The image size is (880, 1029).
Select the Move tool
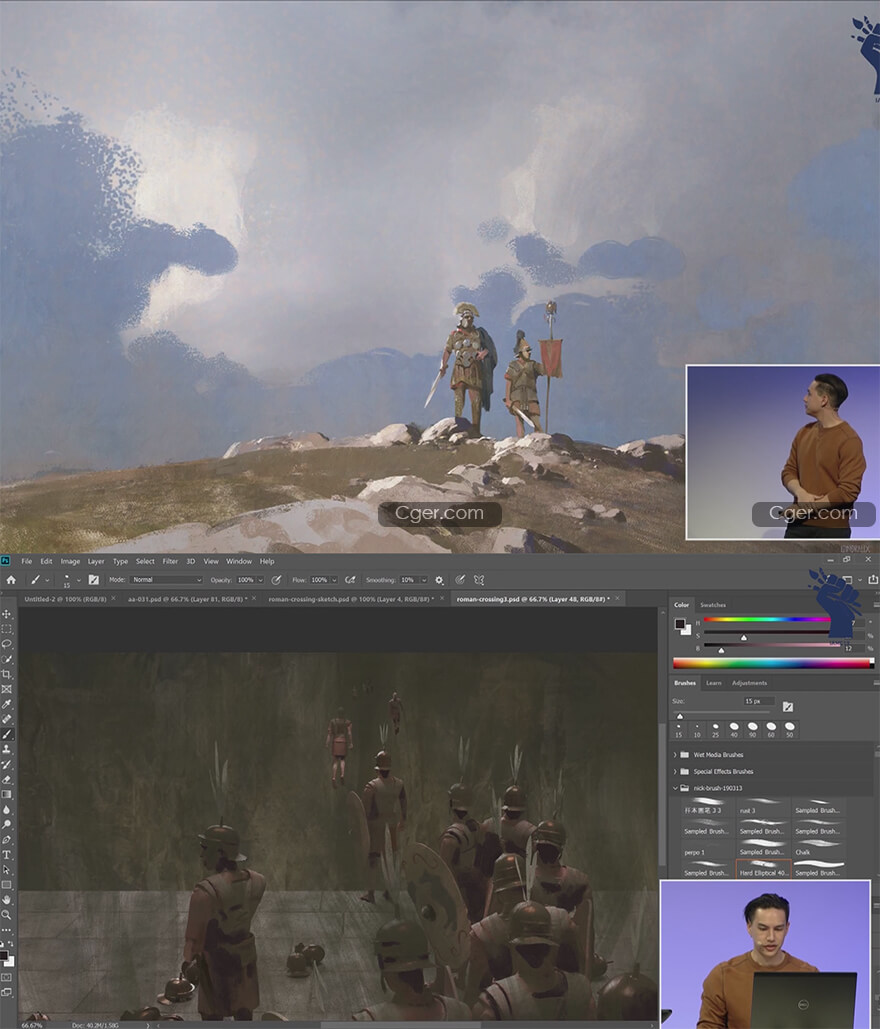pyautogui.click(x=7, y=614)
